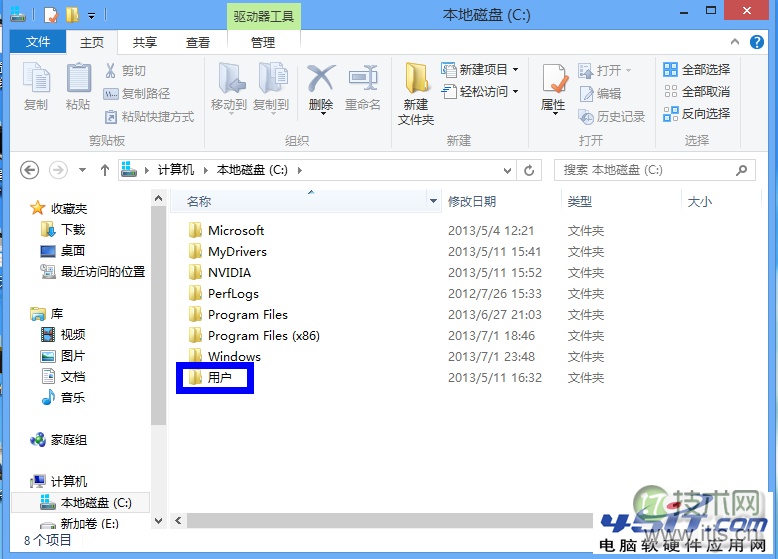
Task: Click Paste shortcut (粘贴快捷方式)
Action: (149, 117)
